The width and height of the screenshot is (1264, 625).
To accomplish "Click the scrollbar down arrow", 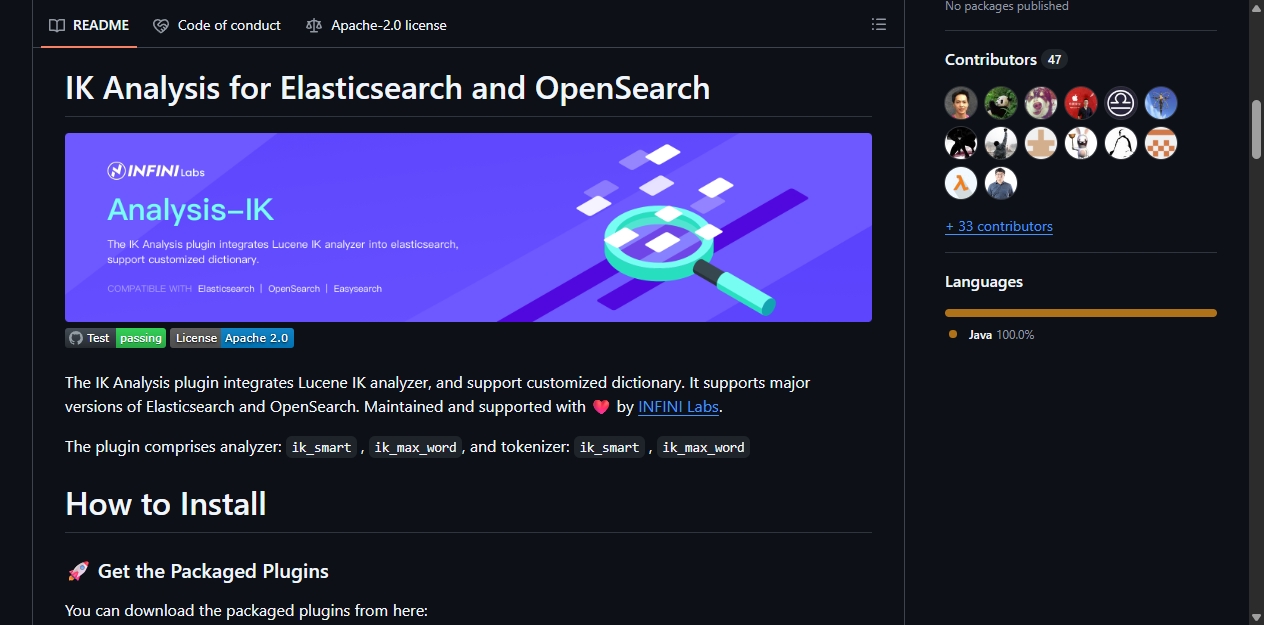I will pos(1257,617).
